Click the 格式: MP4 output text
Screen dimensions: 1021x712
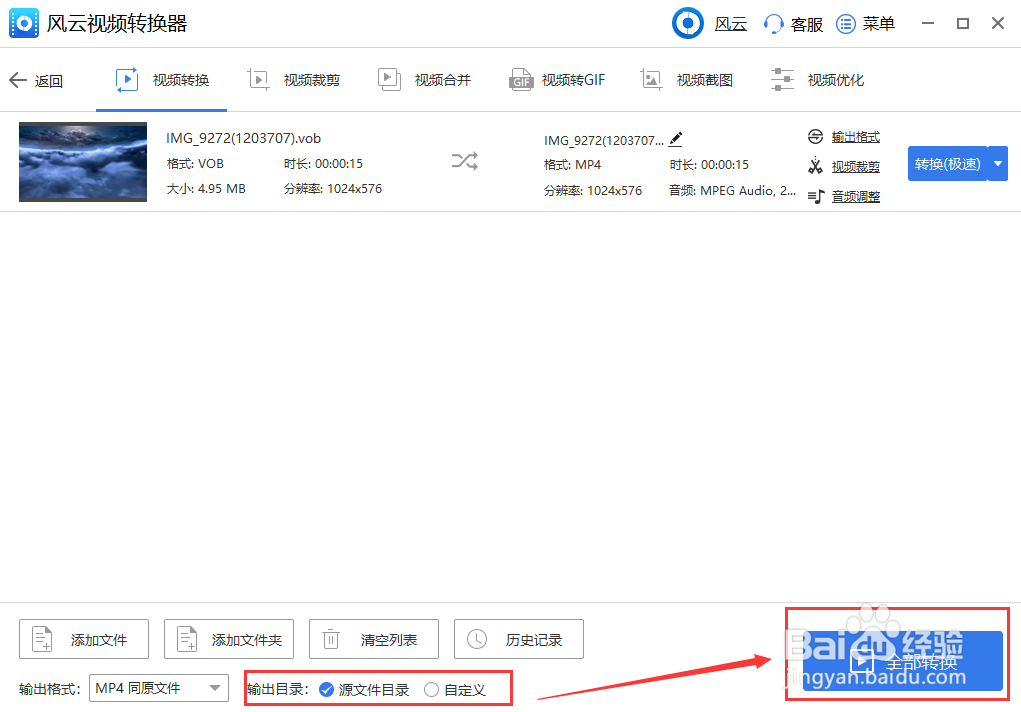[572, 165]
